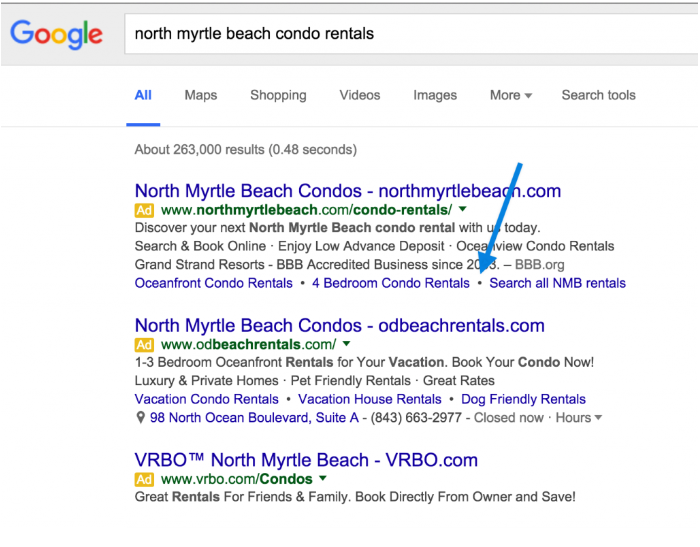Open 98 North Ocean Boulevard address link
This screenshot has width=700, height=547.
(254, 418)
